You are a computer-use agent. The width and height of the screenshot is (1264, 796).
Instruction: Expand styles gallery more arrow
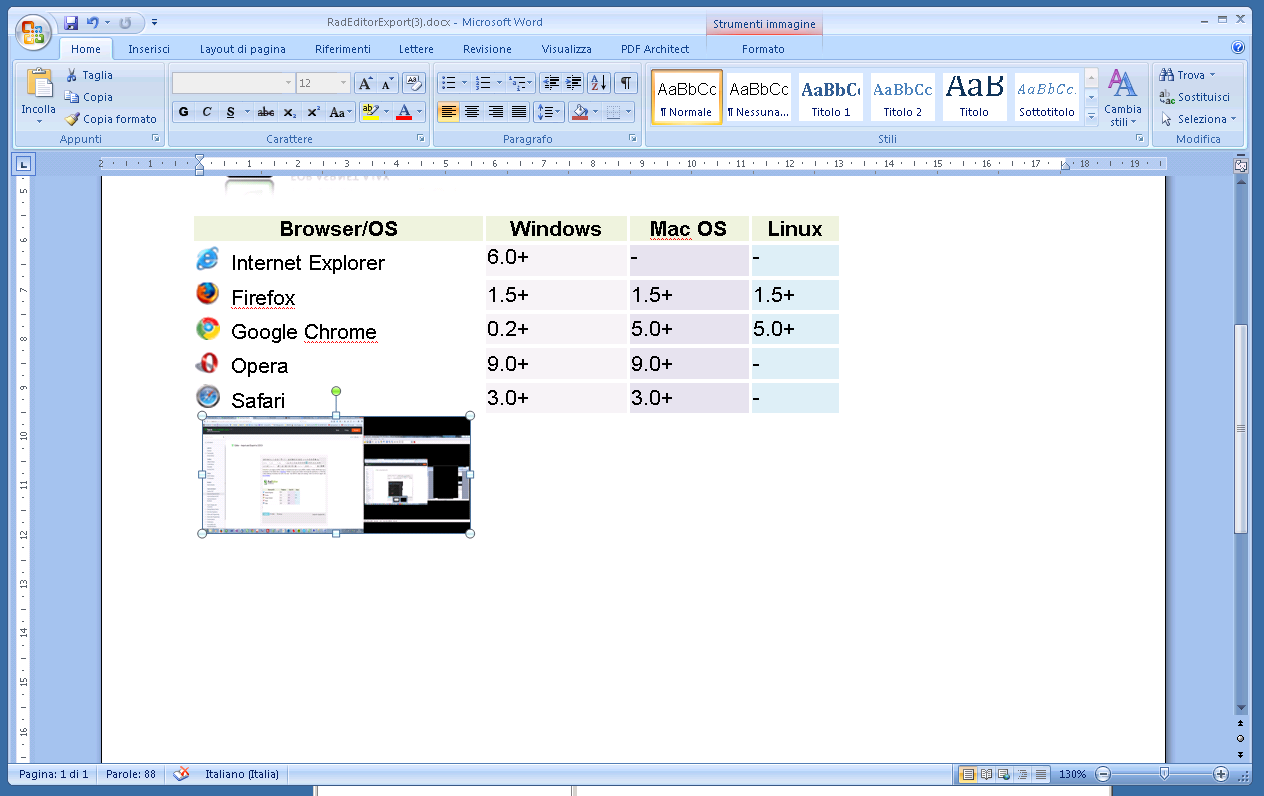(1091, 117)
